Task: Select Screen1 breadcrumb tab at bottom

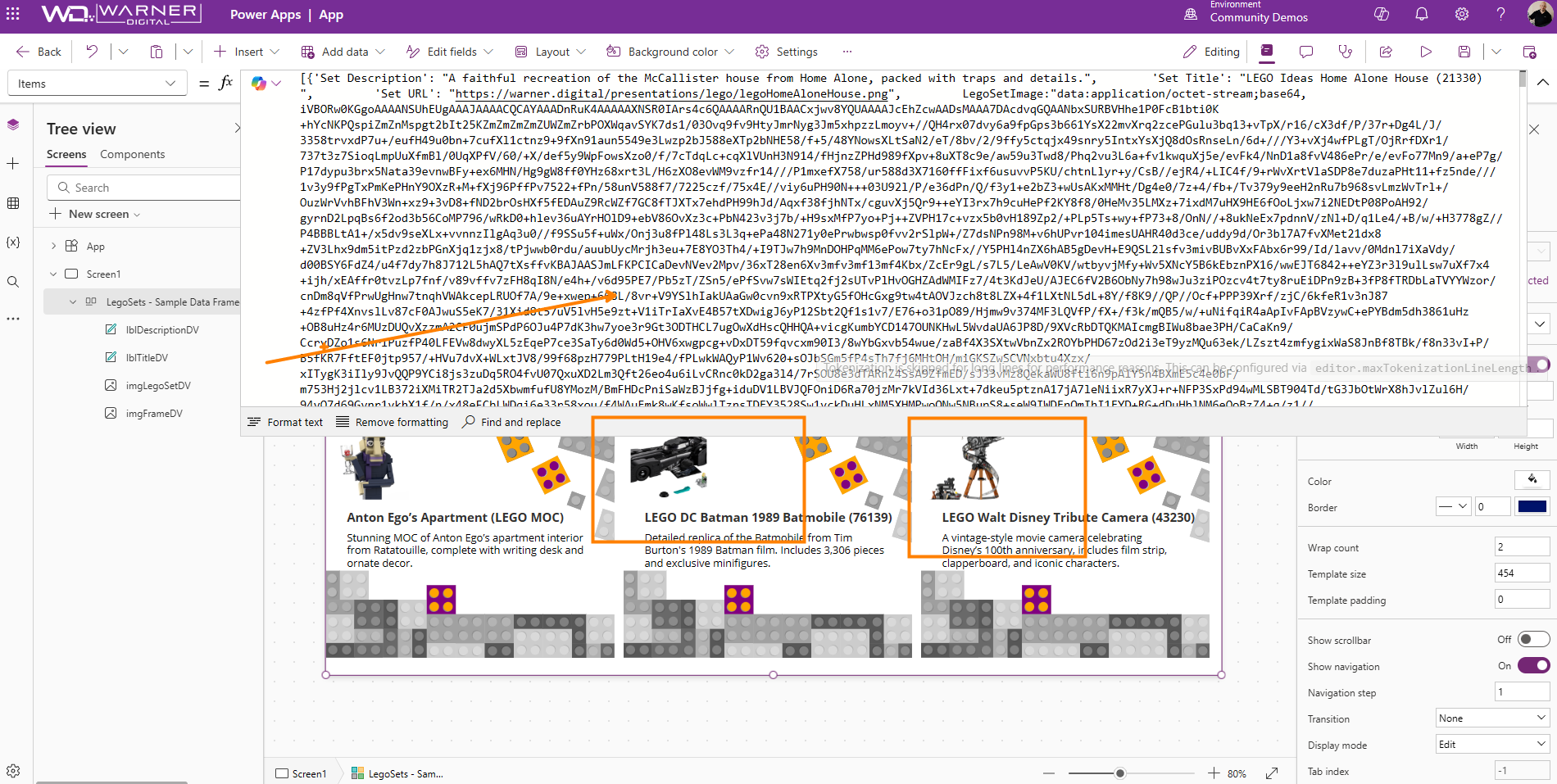Action: [x=302, y=773]
